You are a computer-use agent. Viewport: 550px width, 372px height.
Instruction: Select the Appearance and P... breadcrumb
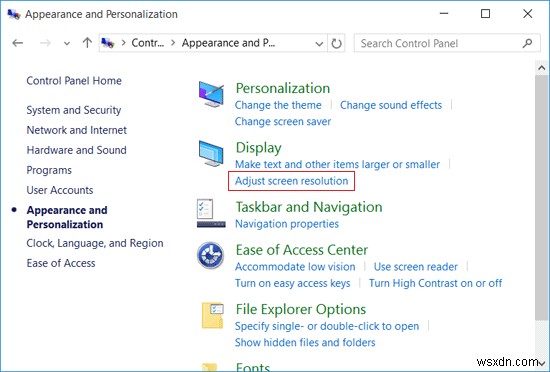click(x=228, y=43)
